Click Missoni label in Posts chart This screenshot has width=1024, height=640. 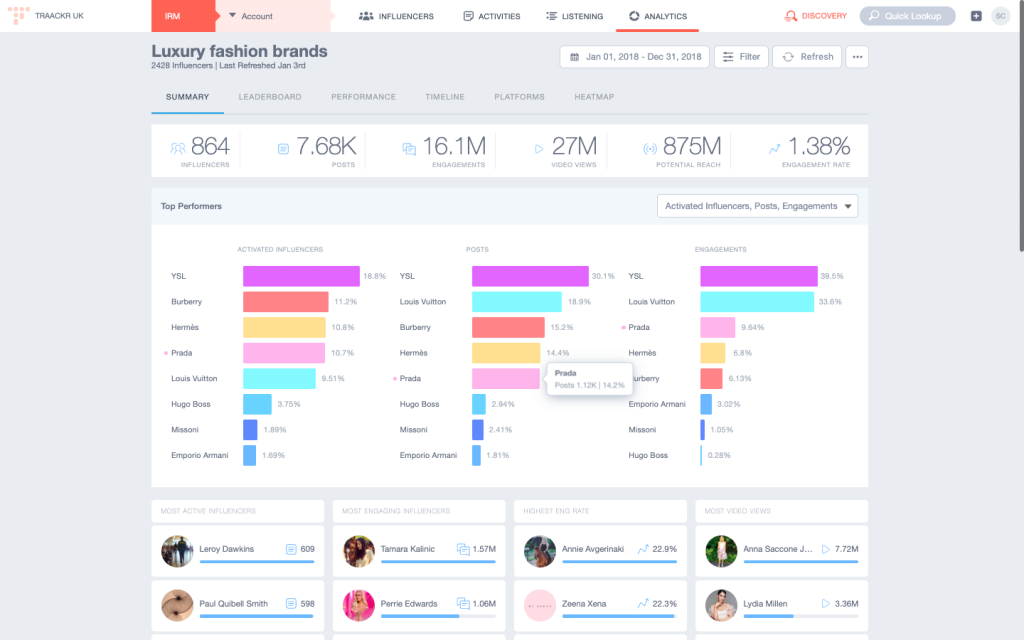(413, 430)
